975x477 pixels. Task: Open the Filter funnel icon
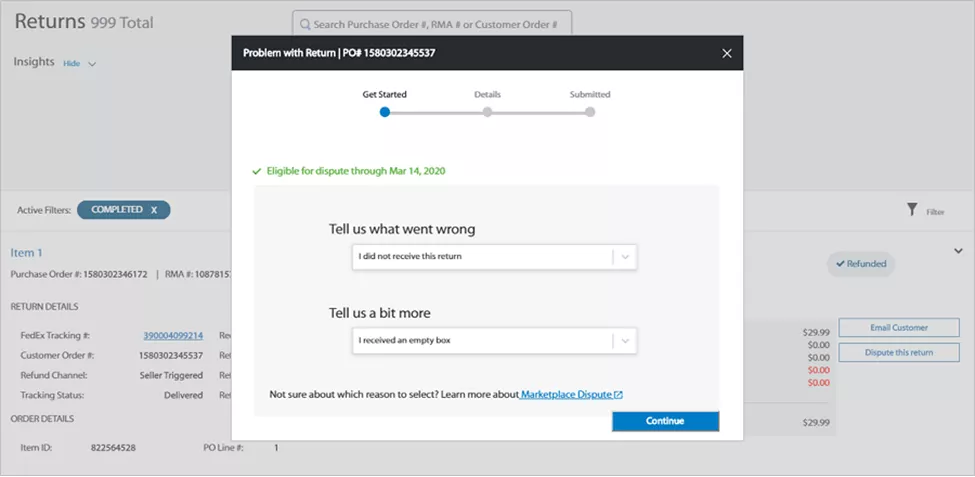912,210
